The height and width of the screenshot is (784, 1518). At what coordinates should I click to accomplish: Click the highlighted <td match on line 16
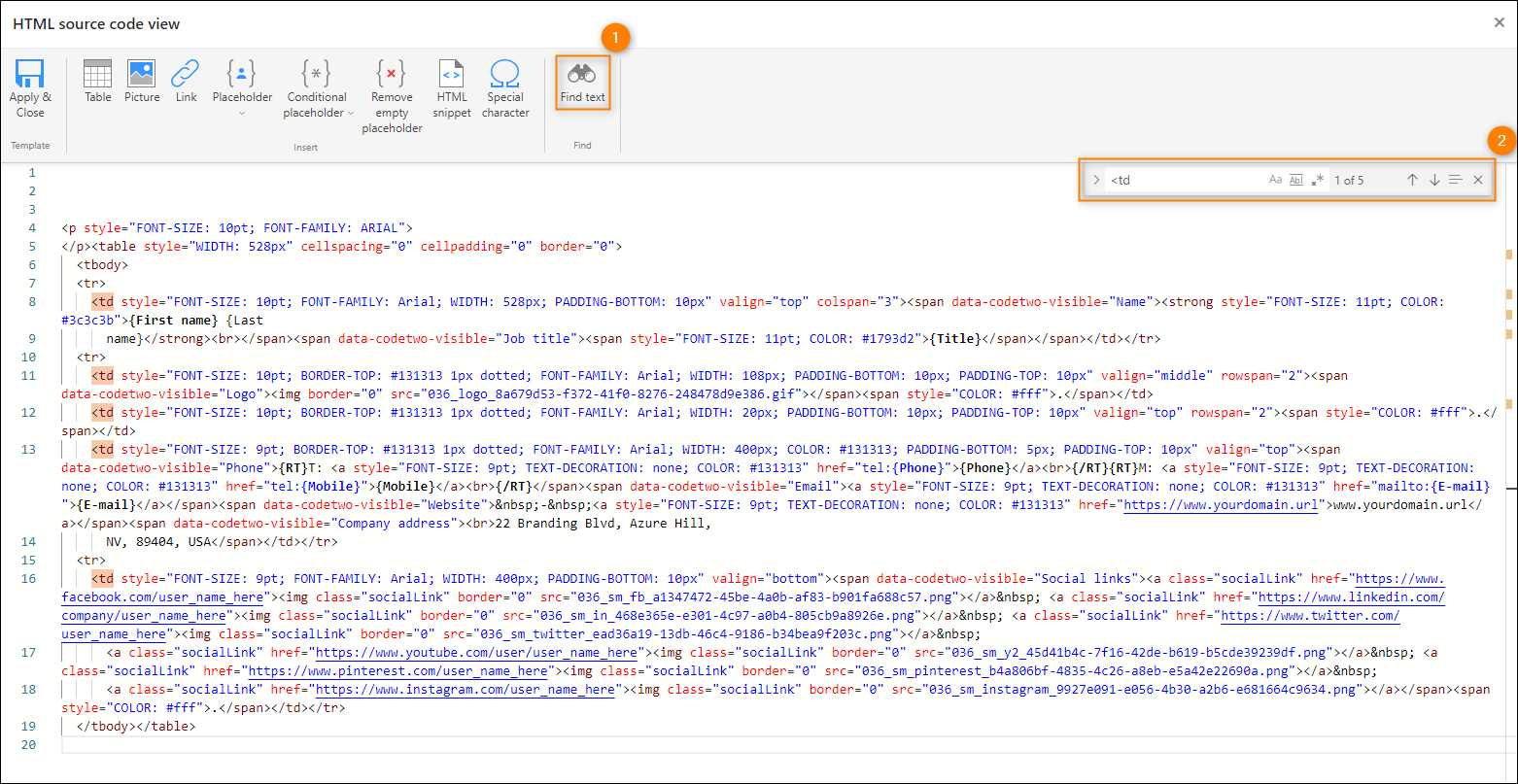tap(102, 579)
